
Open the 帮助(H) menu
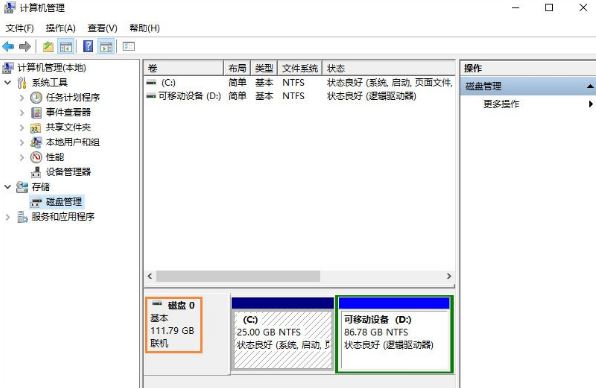tap(144, 28)
